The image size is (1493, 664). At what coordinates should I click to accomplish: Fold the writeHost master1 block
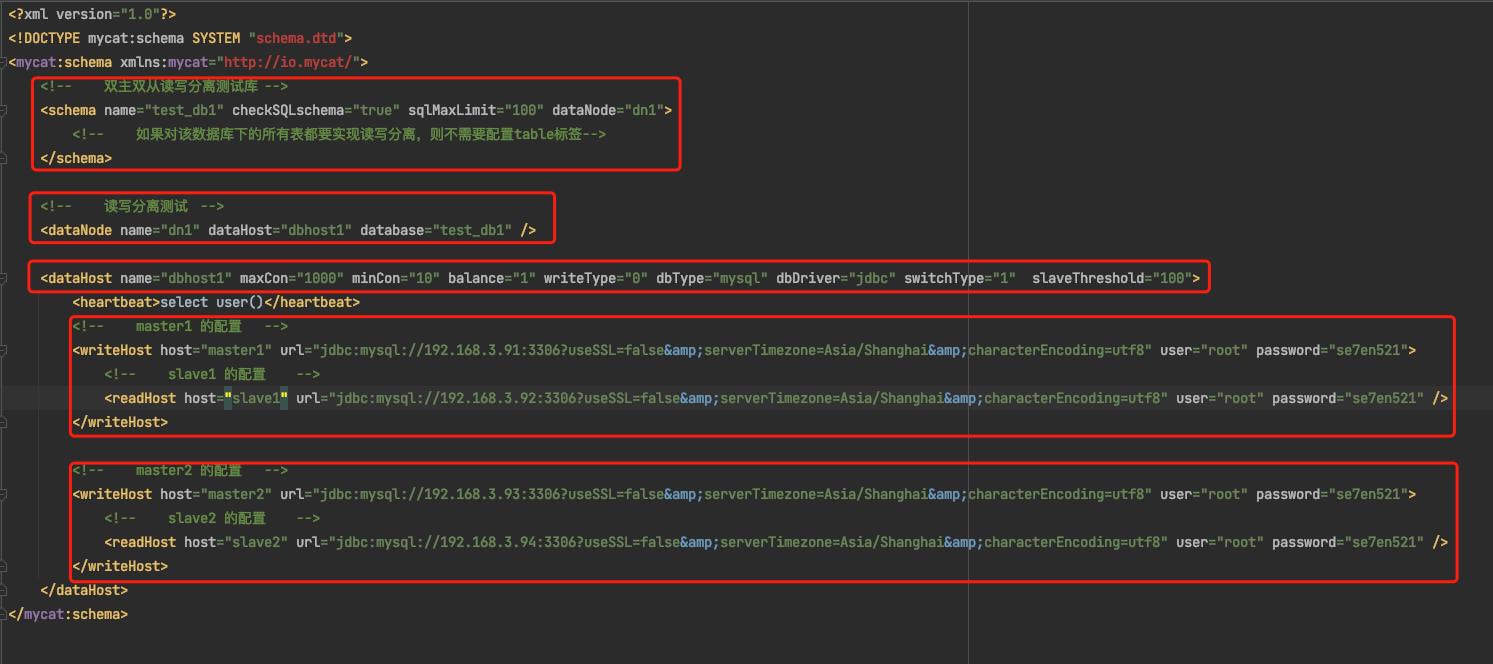5,351
